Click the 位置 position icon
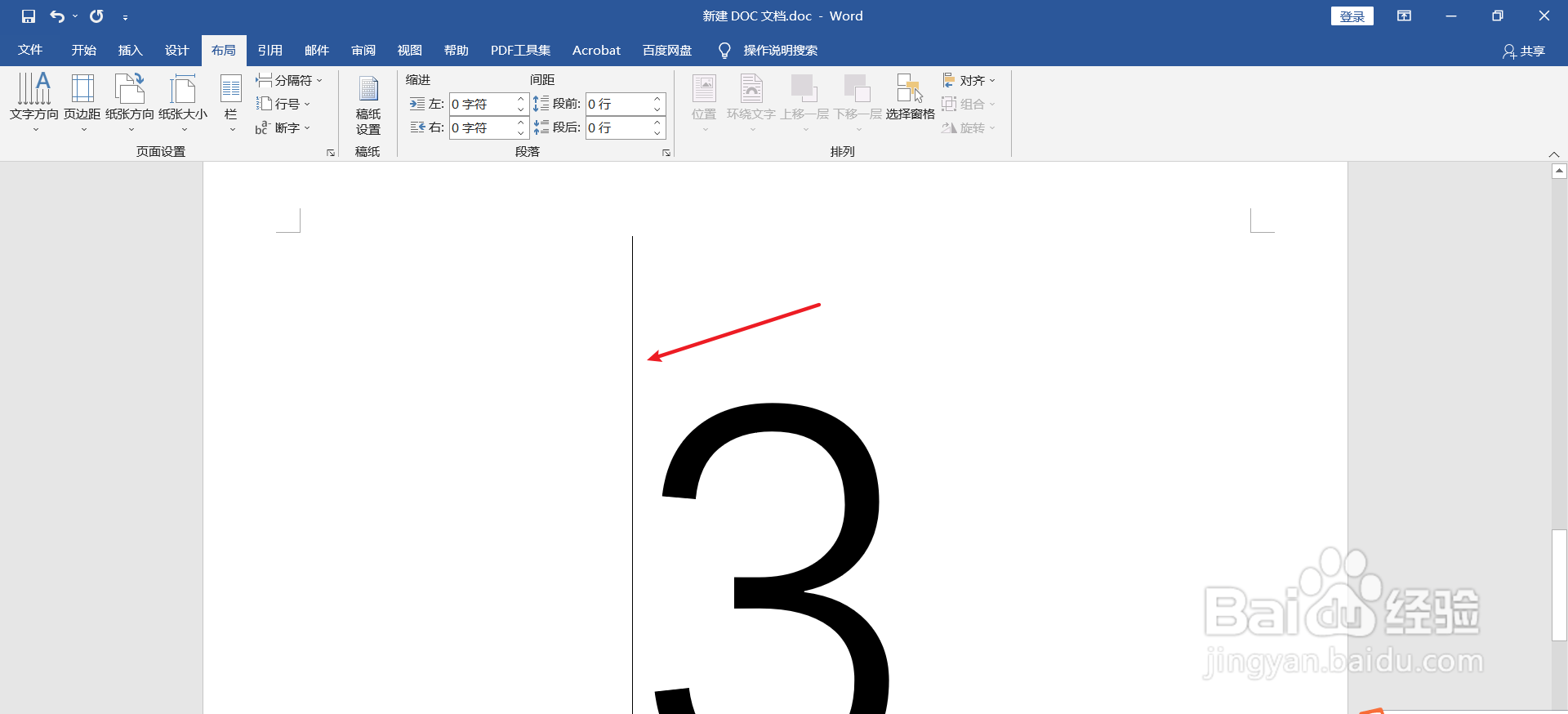The width and height of the screenshot is (1568, 714). point(704,102)
